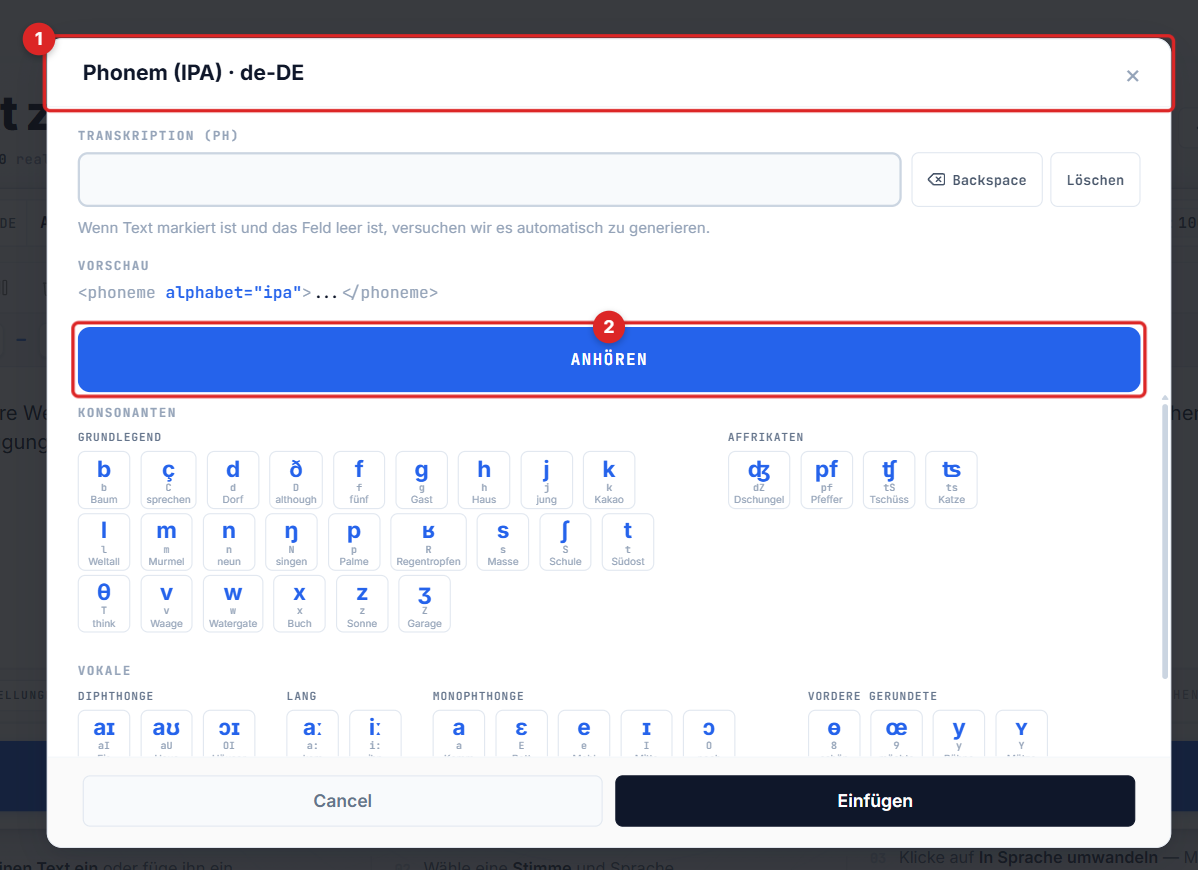
Task: Click the tʃ affricate (Tschüss)
Action: tap(889, 480)
